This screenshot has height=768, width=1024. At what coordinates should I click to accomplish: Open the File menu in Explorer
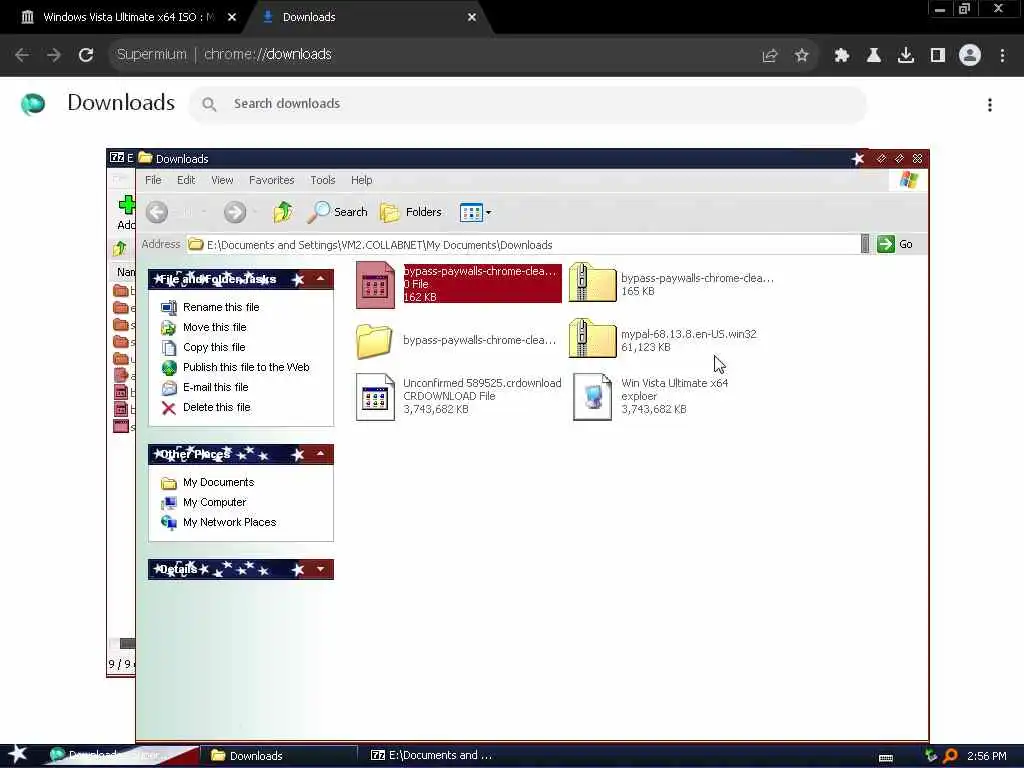click(x=153, y=180)
